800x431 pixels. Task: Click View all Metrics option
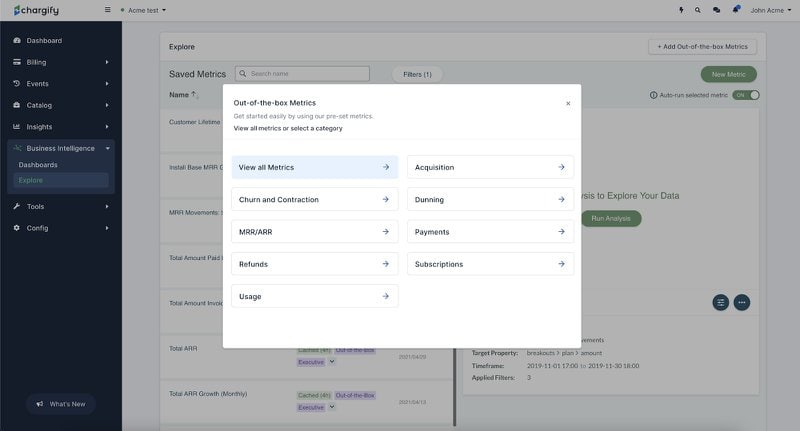click(315, 167)
